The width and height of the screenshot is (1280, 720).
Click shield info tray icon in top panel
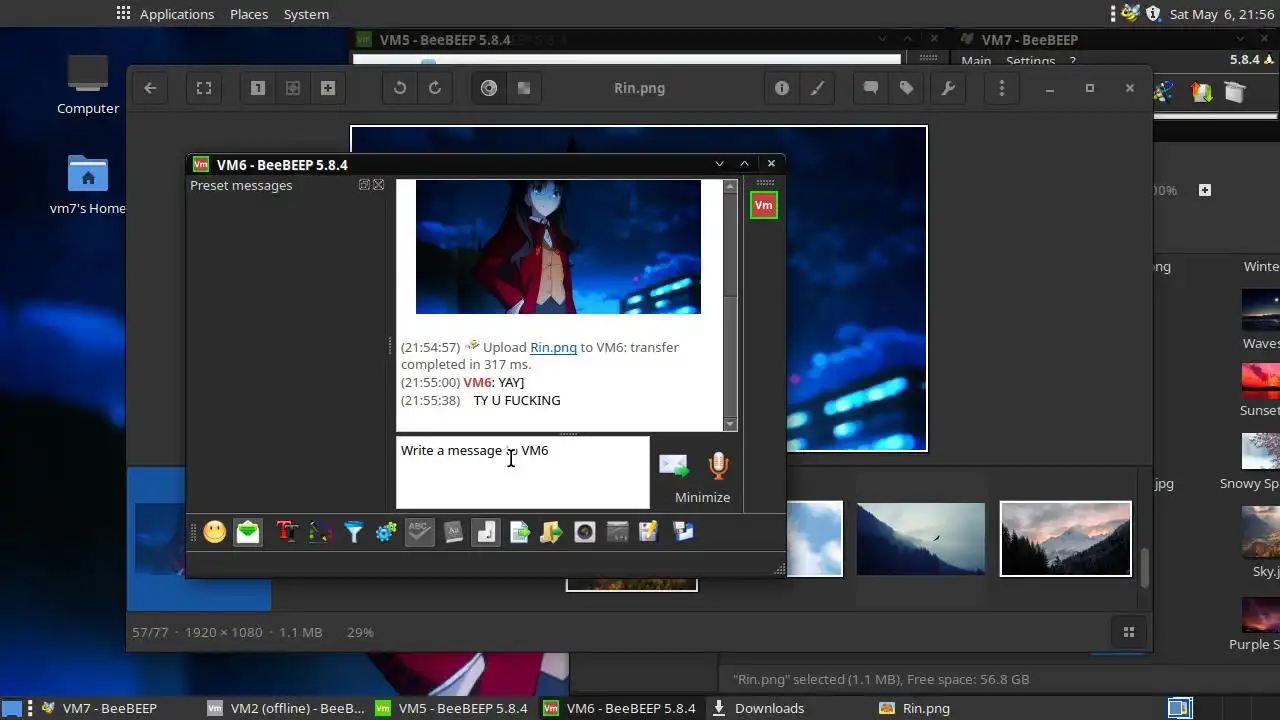pos(1153,14)
